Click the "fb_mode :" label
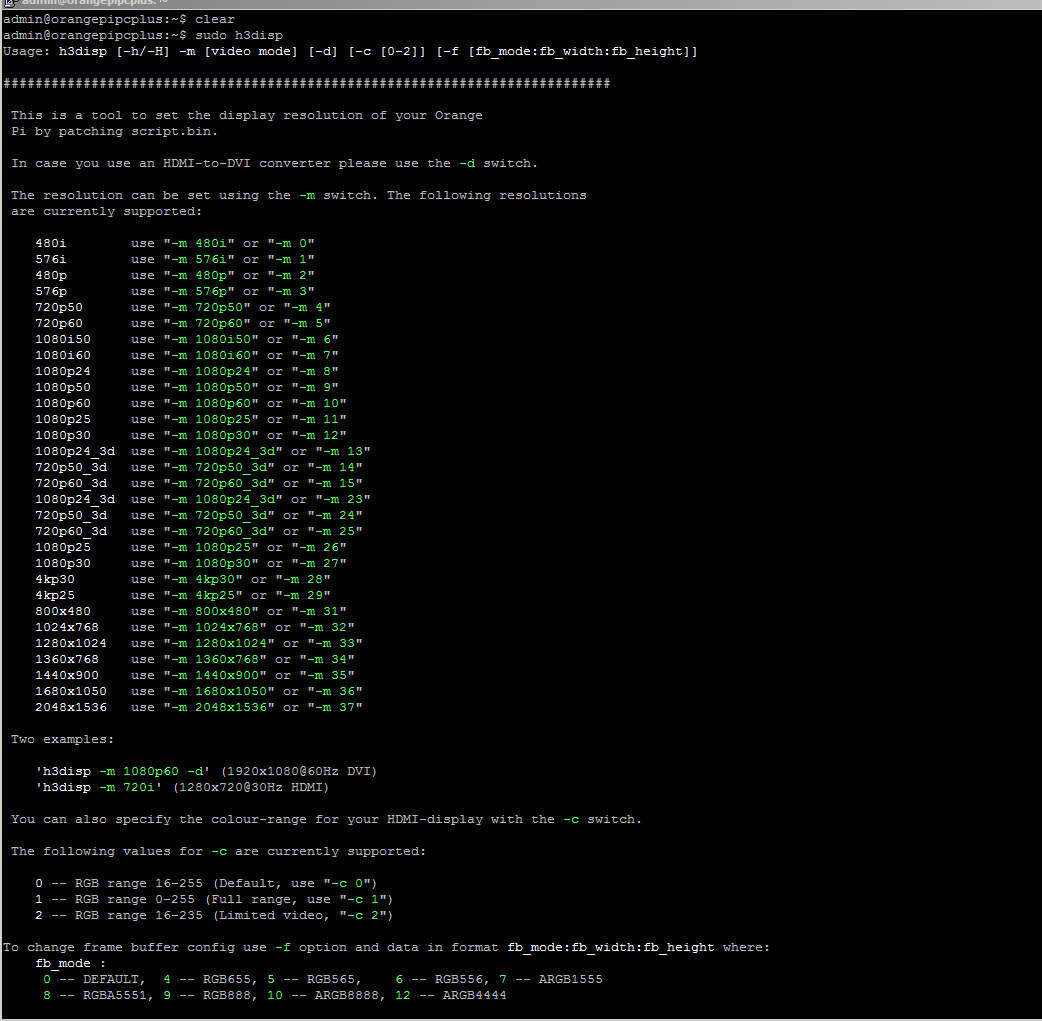 (71, 963)
